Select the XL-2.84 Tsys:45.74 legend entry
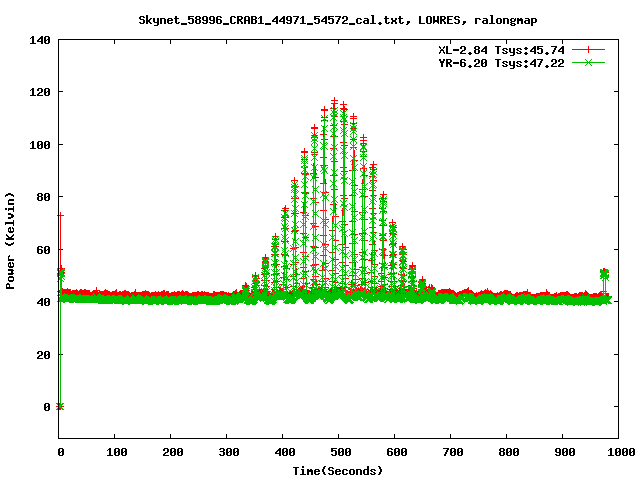Screen dimensions: 640x480 click(501, 50)
